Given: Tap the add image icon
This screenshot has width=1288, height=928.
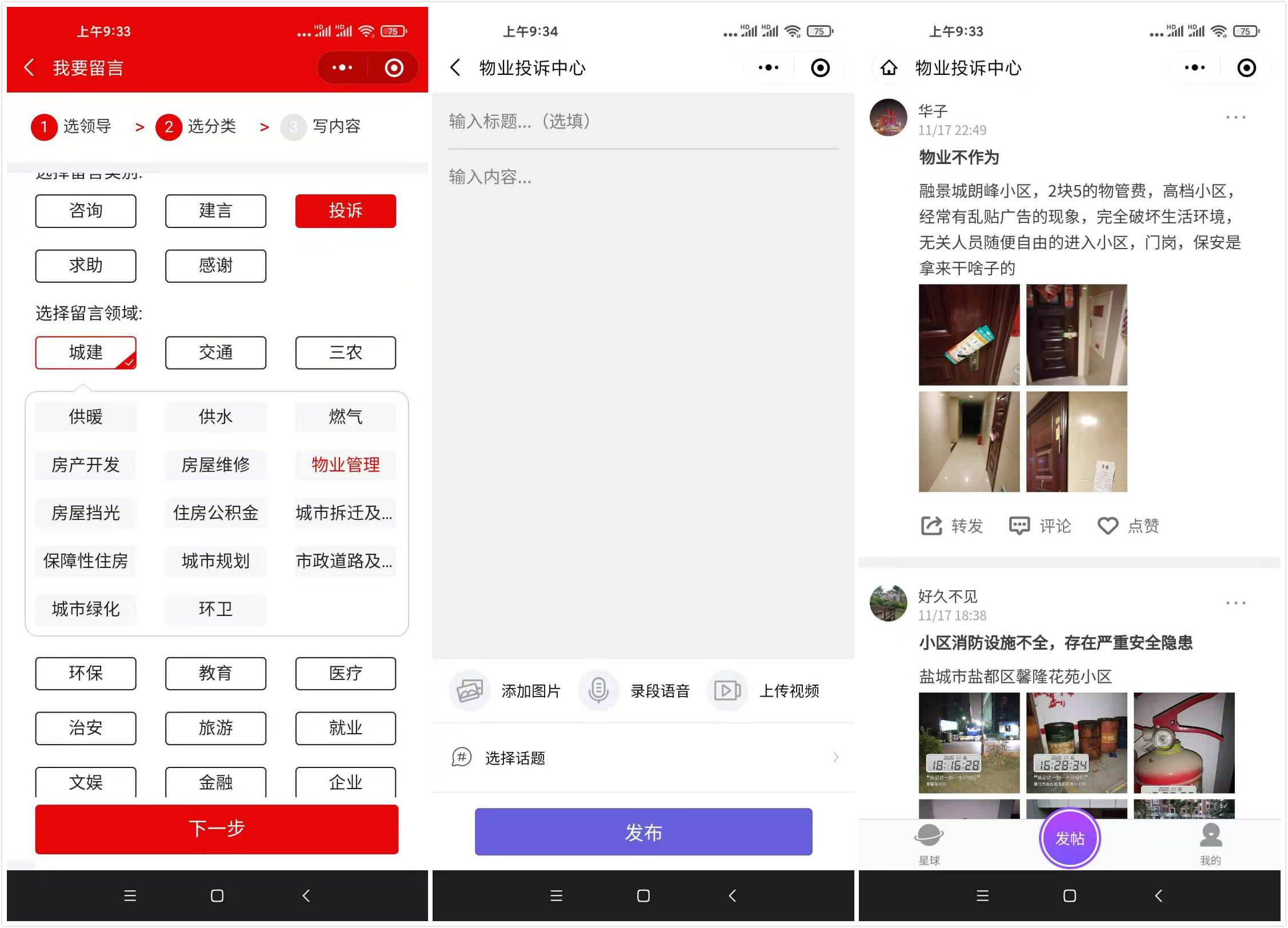Looking at the screenshot, I should pyautogui.click(x=470, y=691).
